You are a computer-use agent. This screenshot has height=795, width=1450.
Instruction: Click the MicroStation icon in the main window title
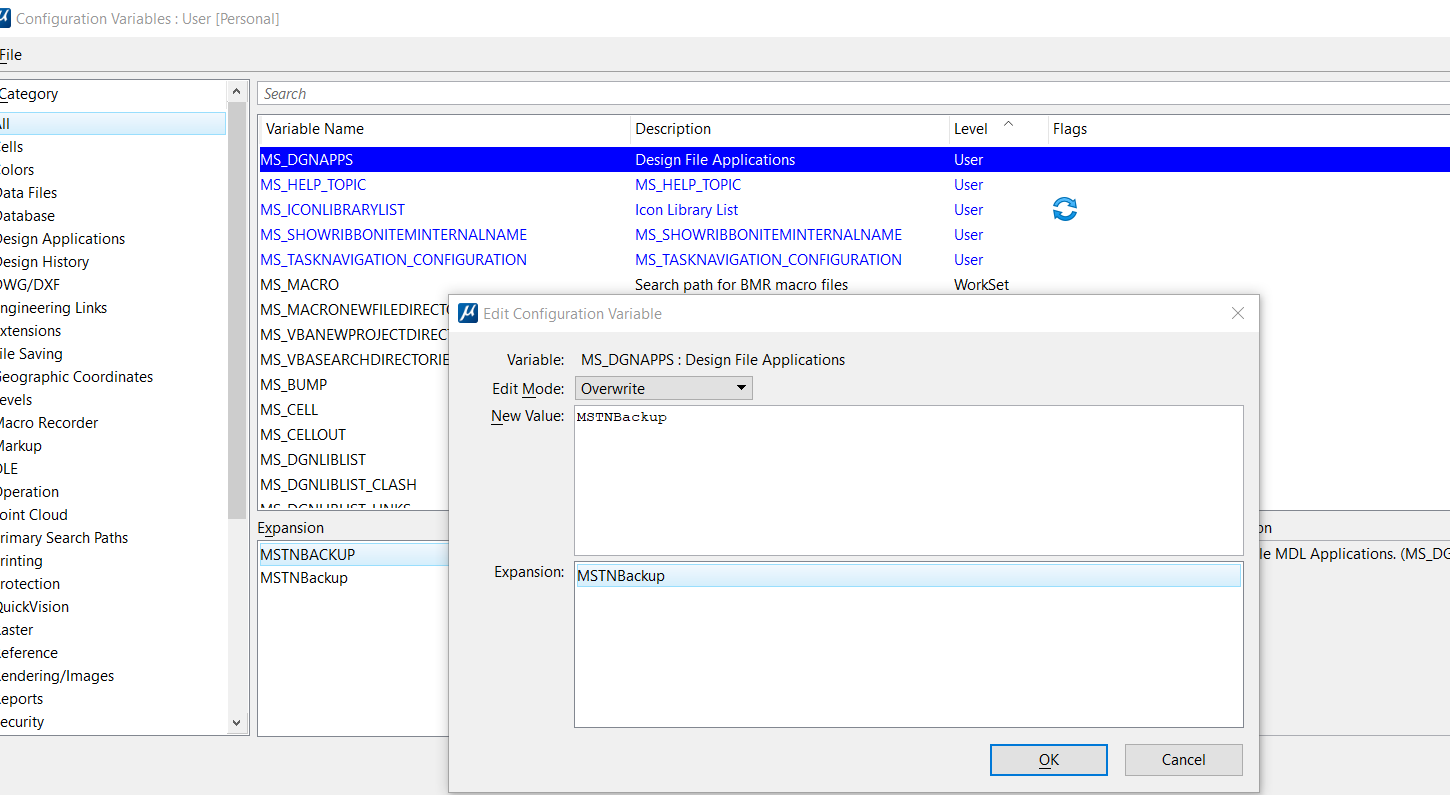click(4, 18)
